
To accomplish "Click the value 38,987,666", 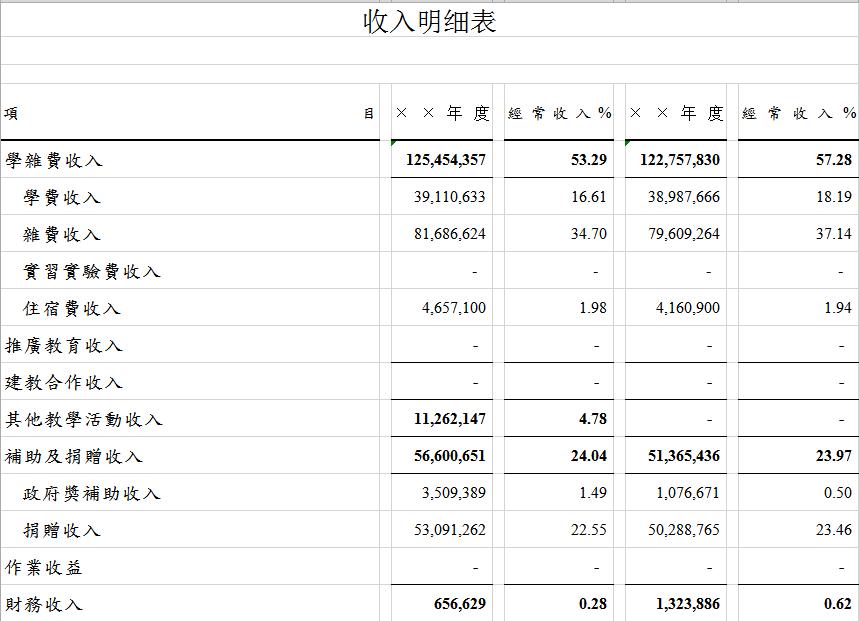I will pyautogui.click(x=683, y=197).
